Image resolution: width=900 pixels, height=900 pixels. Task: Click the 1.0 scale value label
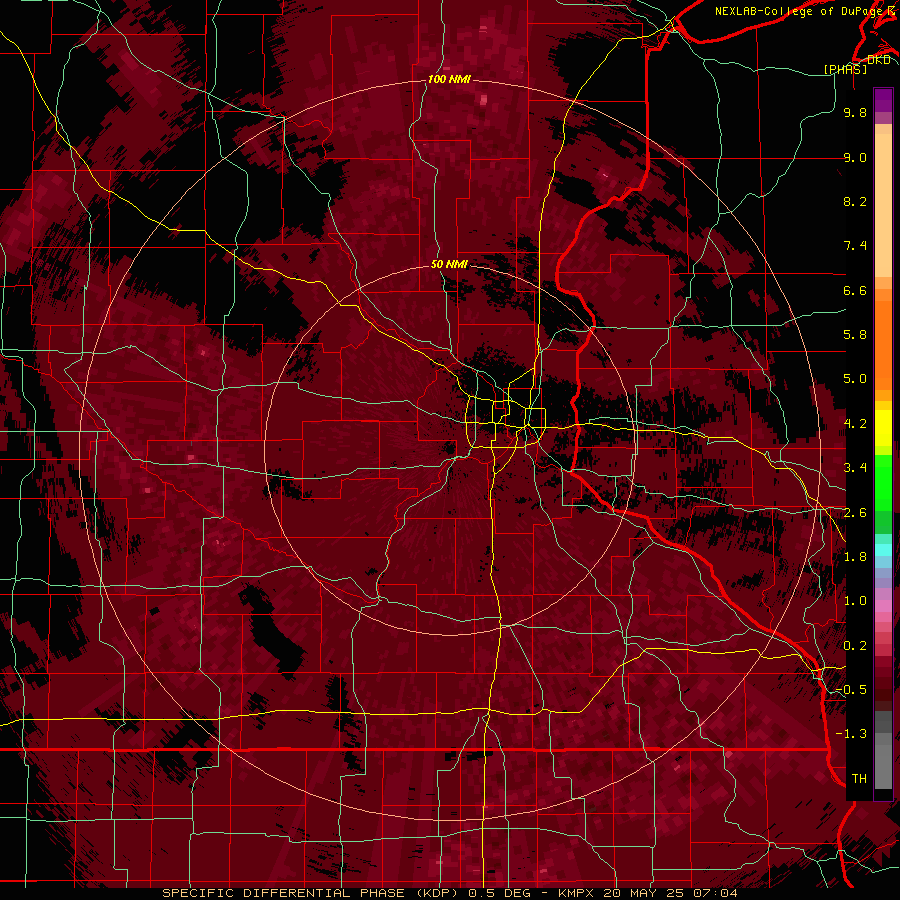click(x=855, y=601)
